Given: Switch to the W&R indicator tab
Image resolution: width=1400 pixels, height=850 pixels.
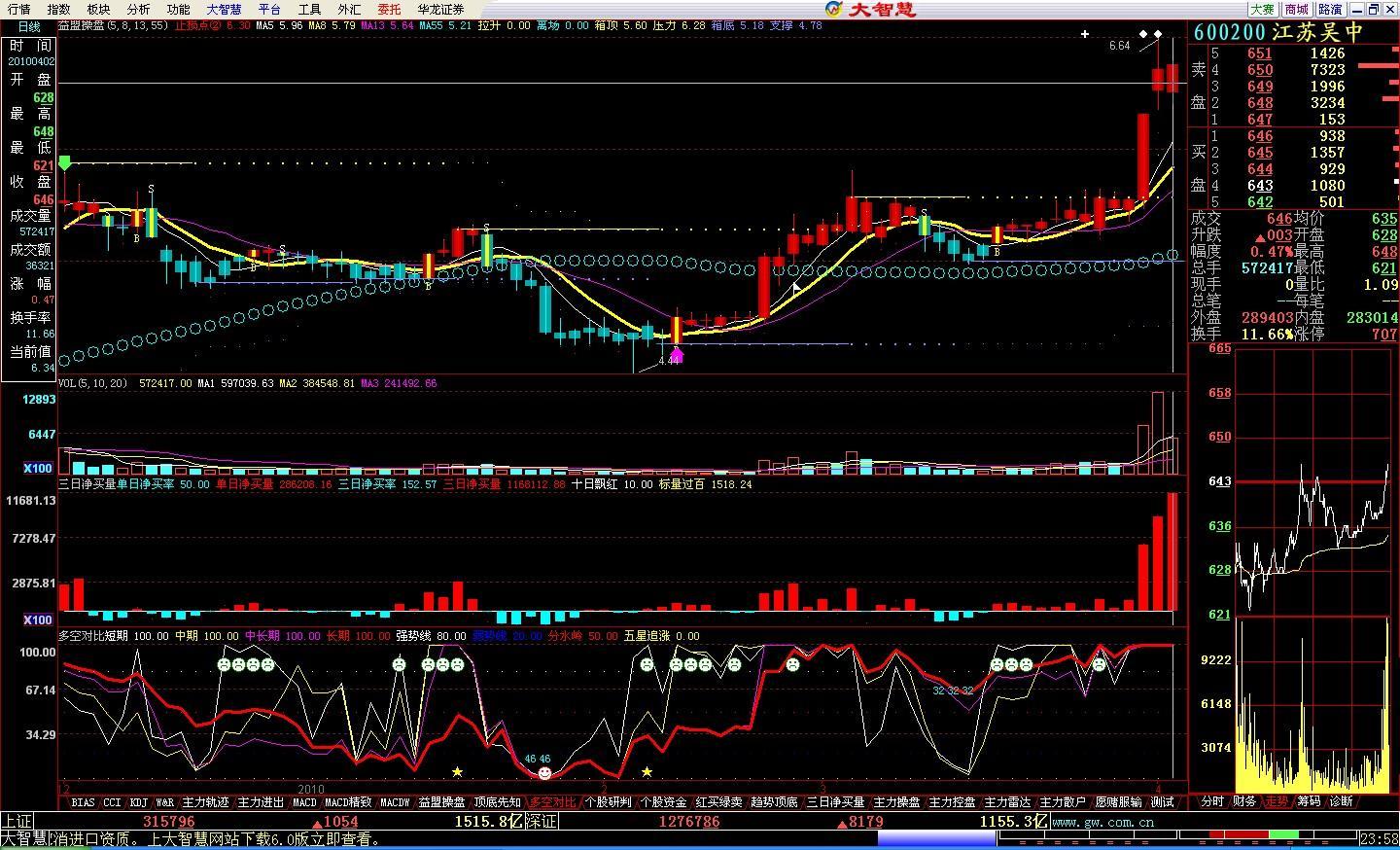Looking at the screenshot, I should (165, 802).
